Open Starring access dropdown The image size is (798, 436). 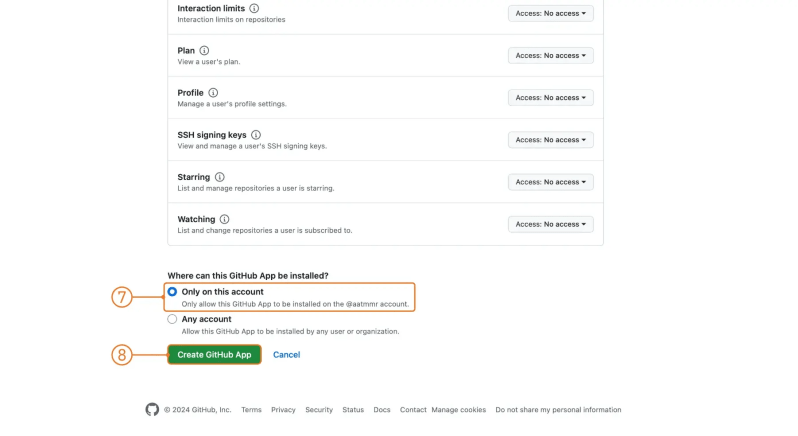click(x=551, y=182)
